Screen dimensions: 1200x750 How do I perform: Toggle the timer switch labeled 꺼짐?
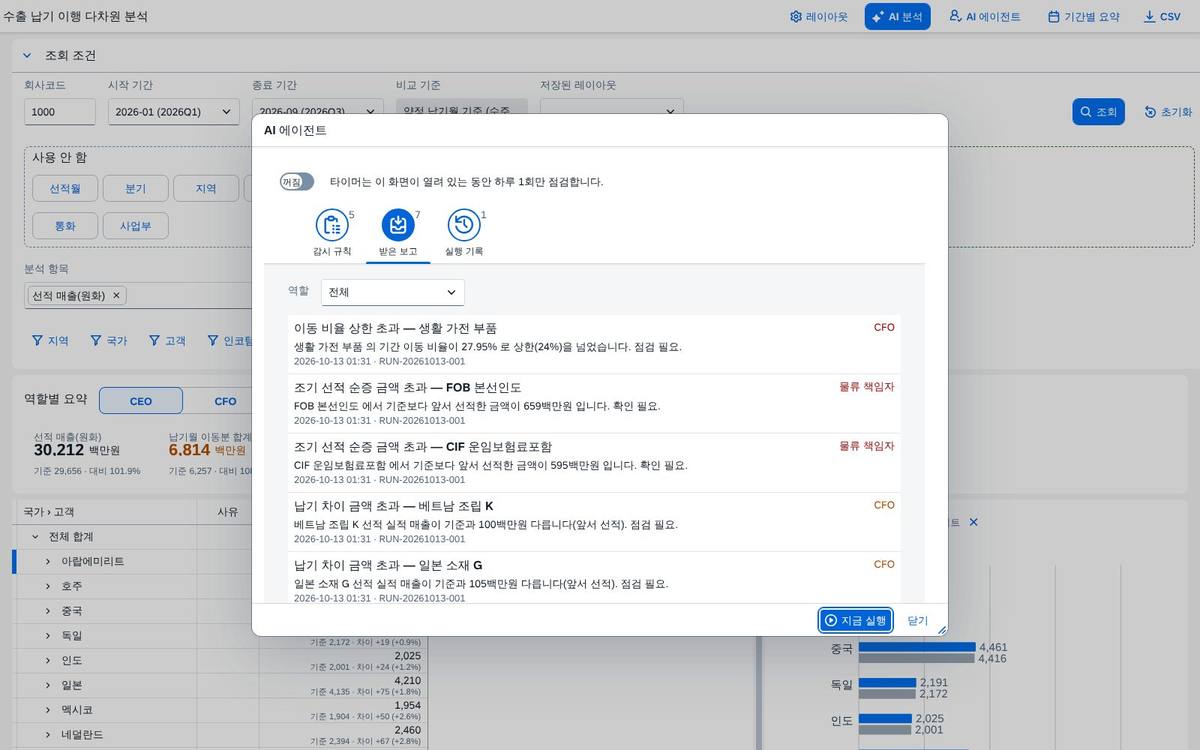(x=296, y=182)
